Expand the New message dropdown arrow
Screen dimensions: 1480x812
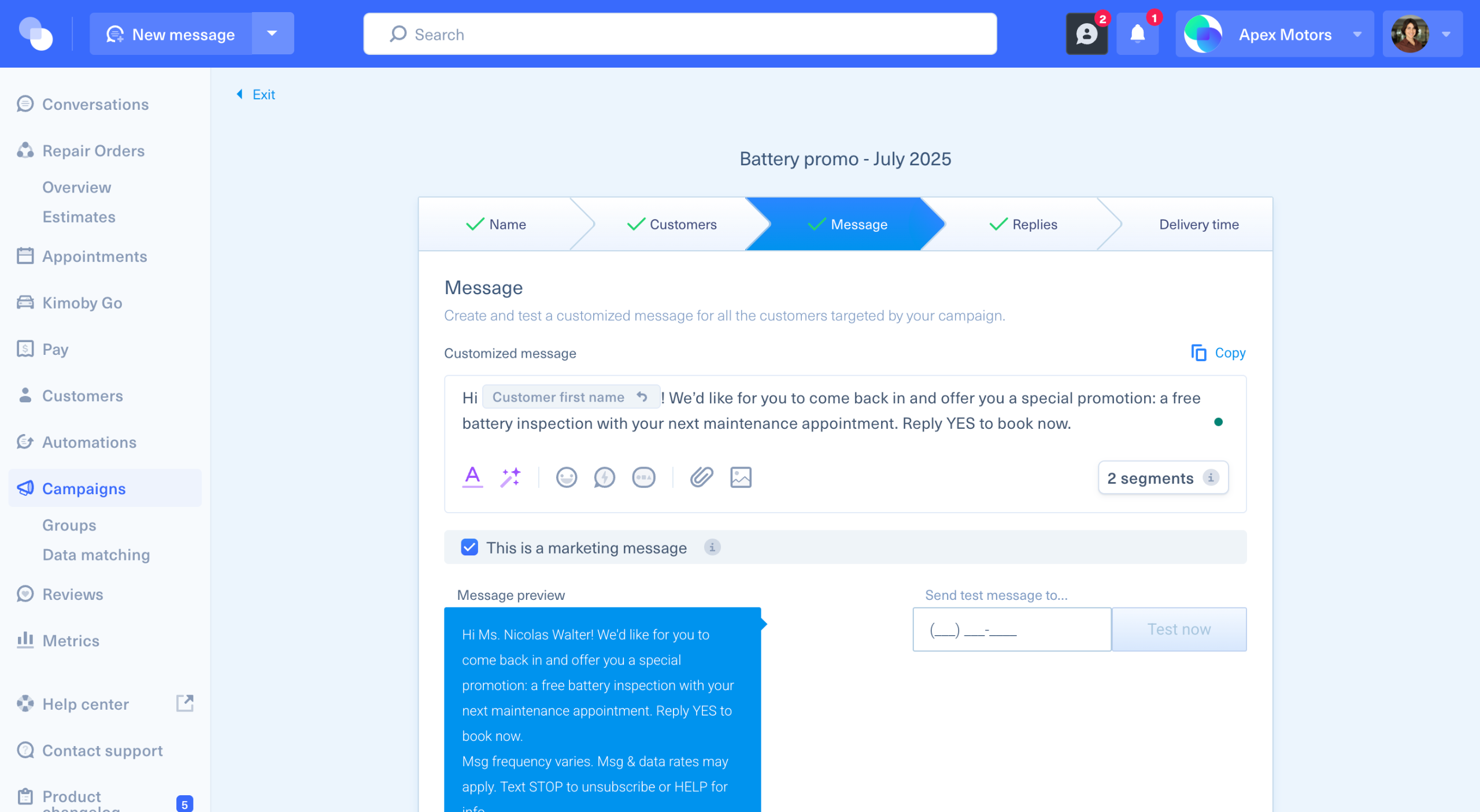coord(272,34)
